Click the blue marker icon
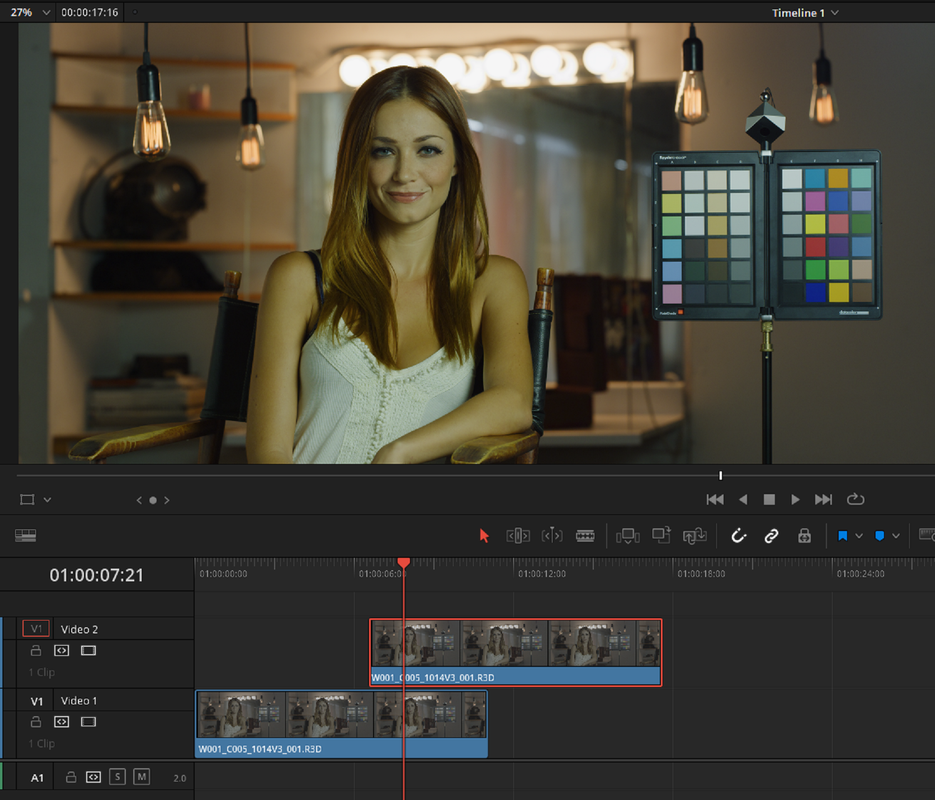935x800 pixels. pyautogui.click(x=879, y=536)
